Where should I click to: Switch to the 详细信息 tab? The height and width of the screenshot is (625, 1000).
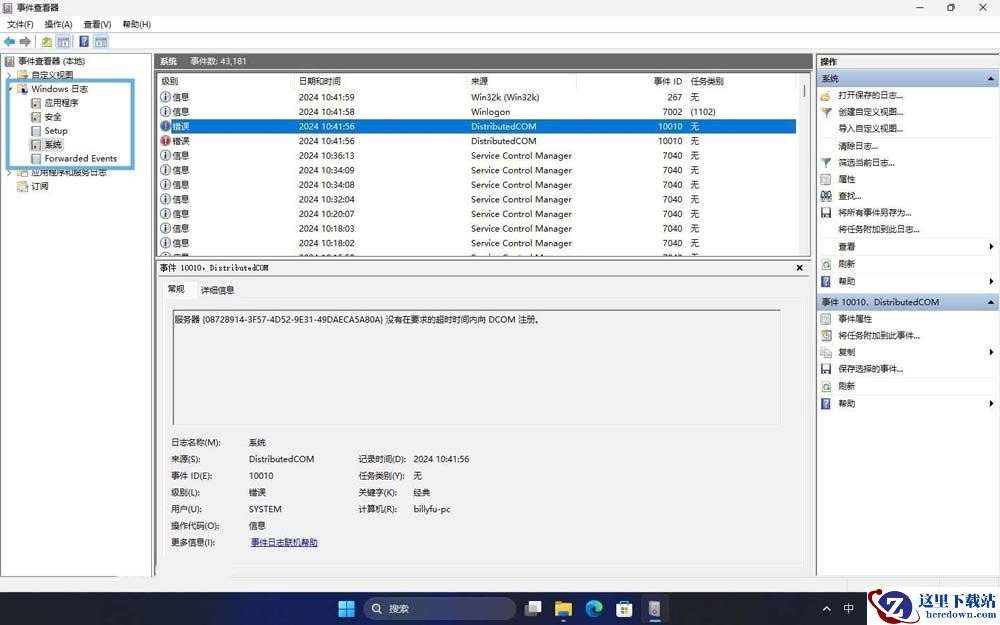pyautogui.click(x=217, y=290)
